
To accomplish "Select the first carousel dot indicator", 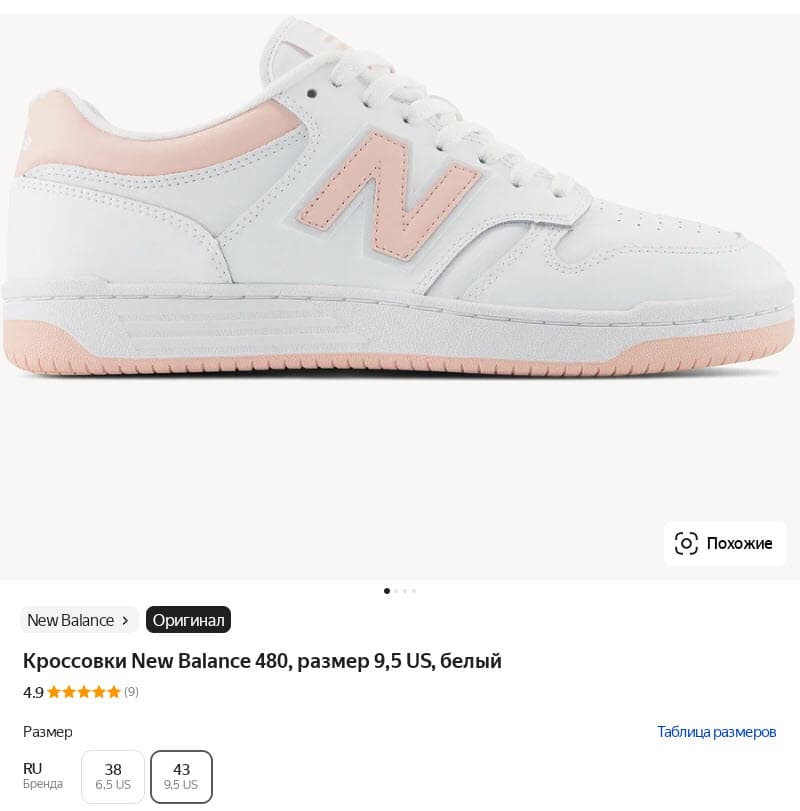I will pos(387,591).
